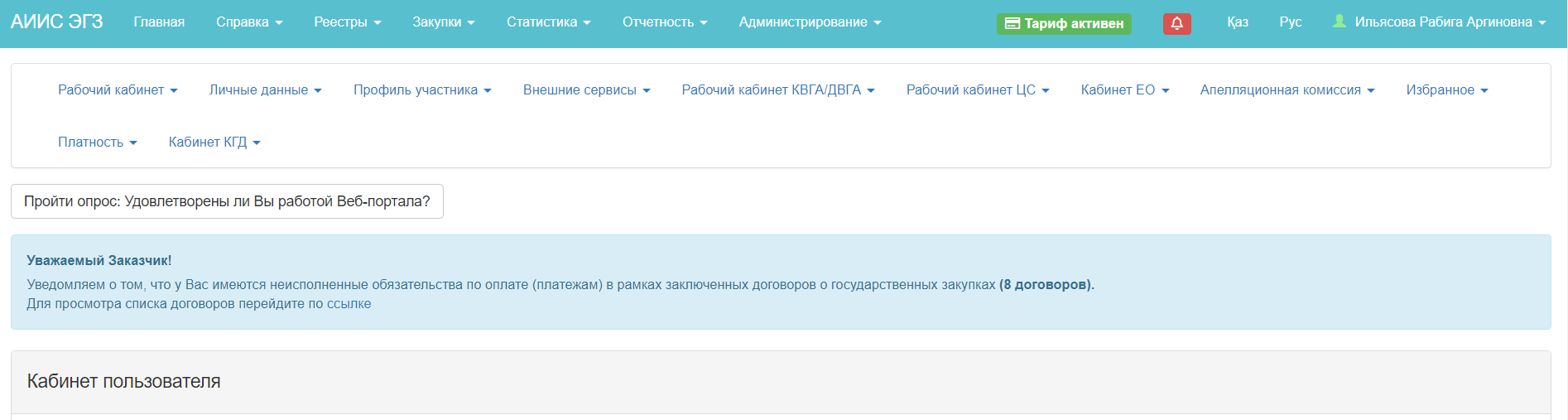Click the red notification bell icon
The height and width of the screenshot is (420, 1568).
(x=1176, y=23)
